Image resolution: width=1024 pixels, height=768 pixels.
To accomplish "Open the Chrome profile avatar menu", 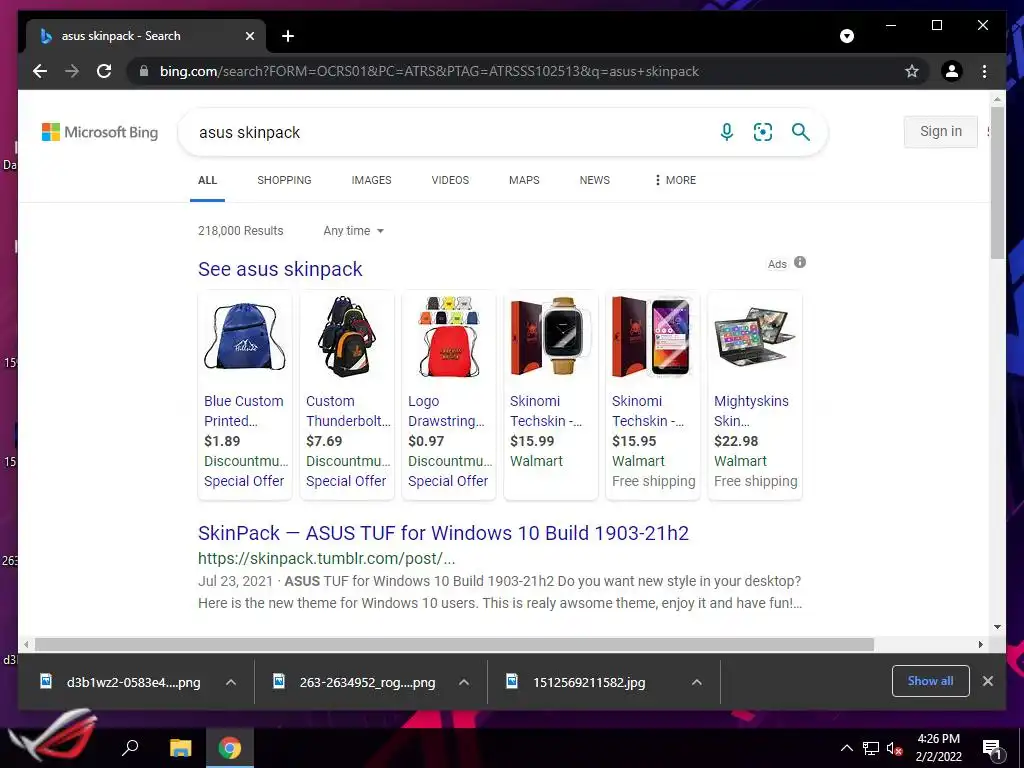I will pyautogui.click(x=952, y=71).
